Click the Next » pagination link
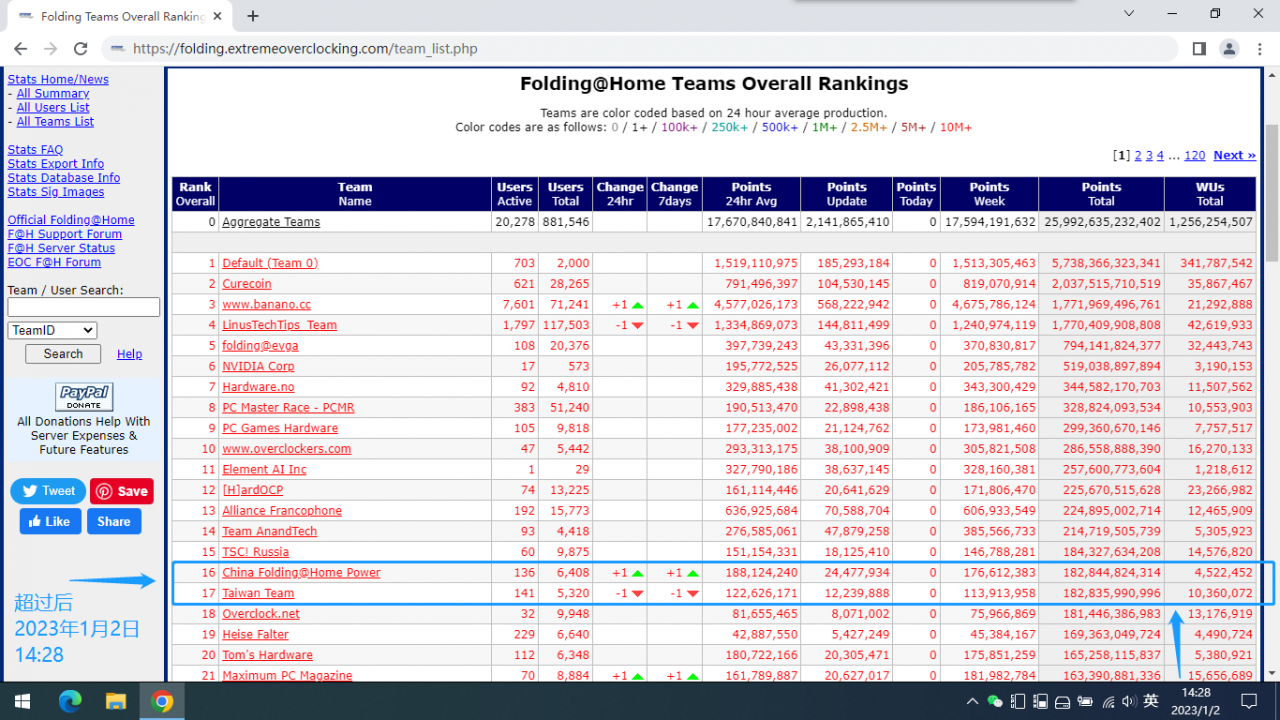This screenshot has width=1280, height=720. point(1234,156)
